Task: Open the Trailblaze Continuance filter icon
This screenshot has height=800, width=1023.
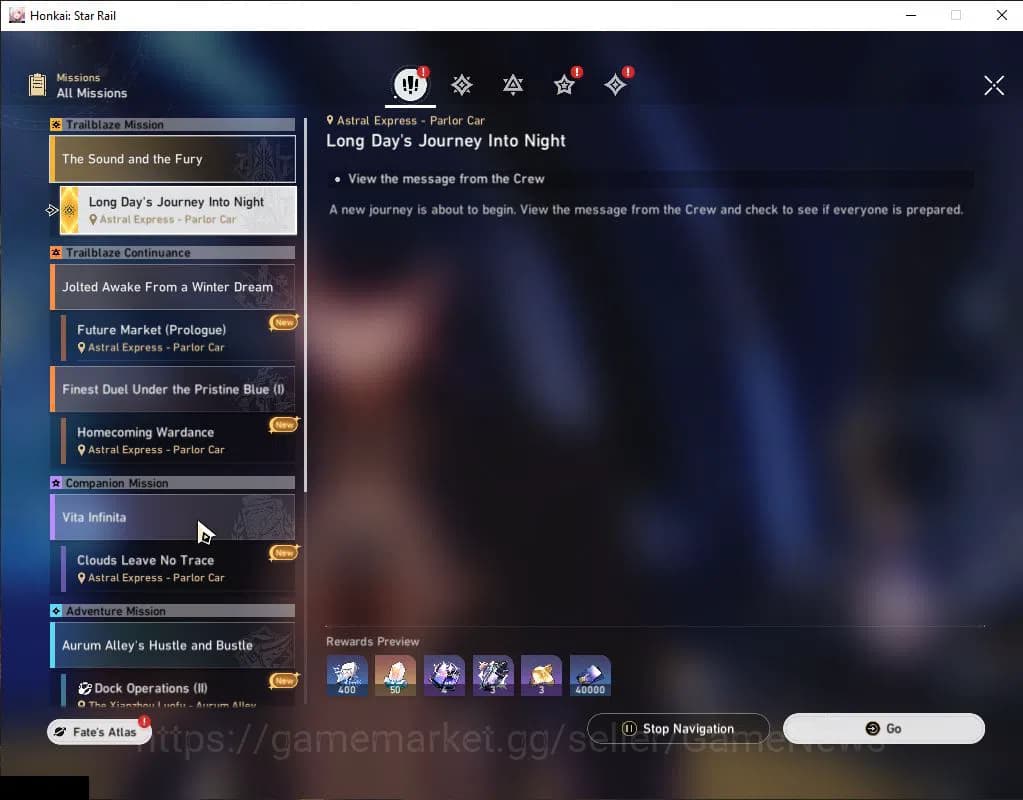Action: coord(513,85)
